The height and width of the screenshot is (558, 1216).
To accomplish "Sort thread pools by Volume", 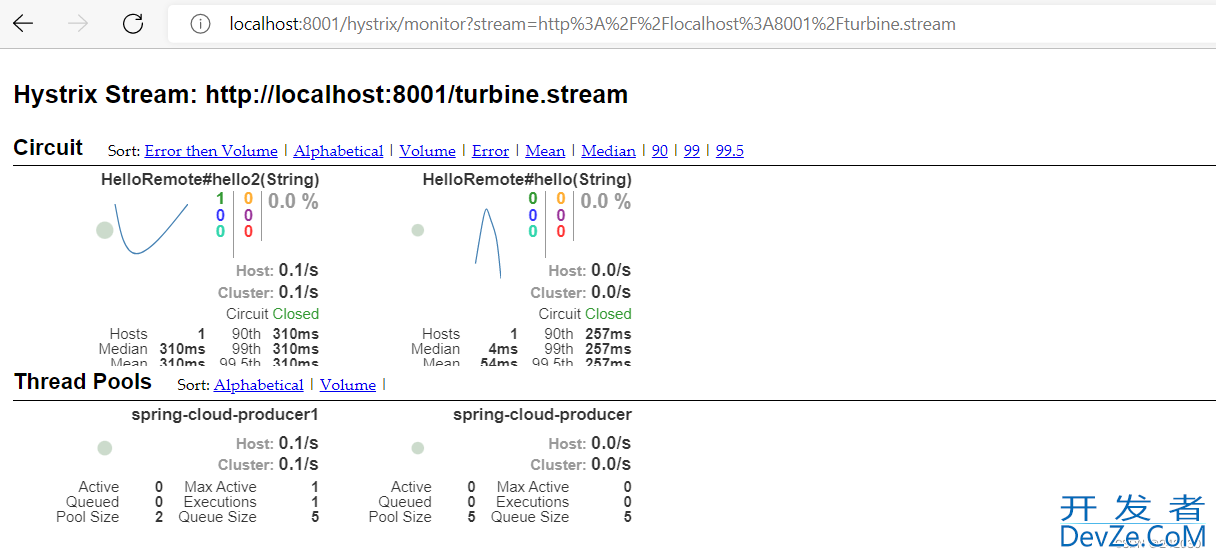I will tap(348, 385).
